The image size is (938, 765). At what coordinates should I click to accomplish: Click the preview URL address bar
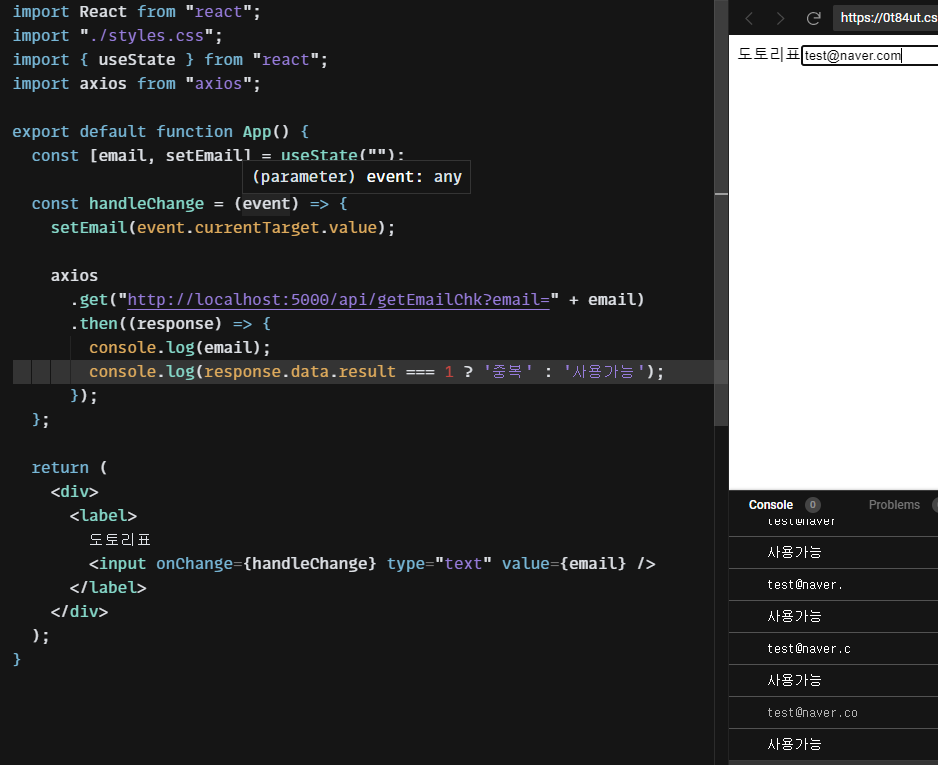pyautogui.click(x=887, y=18)
